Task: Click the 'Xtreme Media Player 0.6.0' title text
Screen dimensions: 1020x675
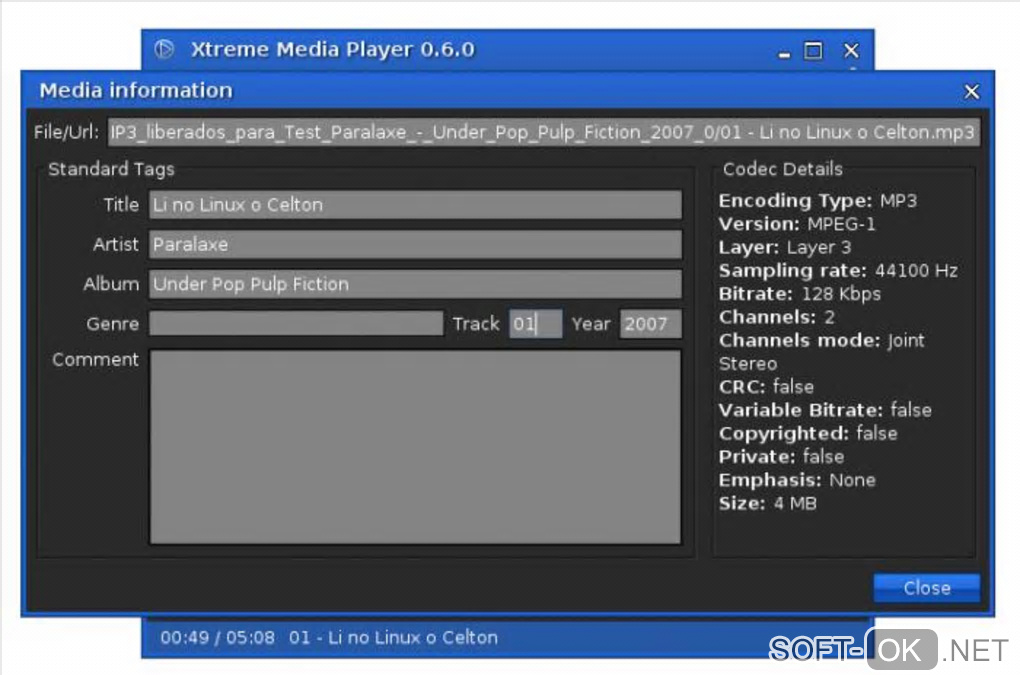Action: pos(332,49)
